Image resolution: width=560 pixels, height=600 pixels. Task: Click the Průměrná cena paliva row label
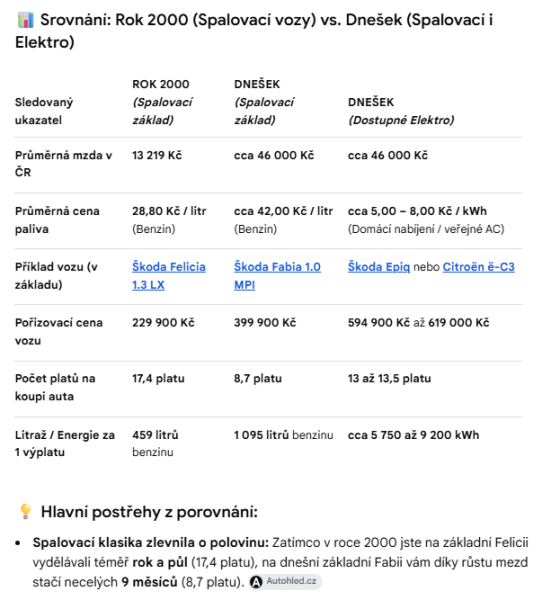[x=57, y=220]
